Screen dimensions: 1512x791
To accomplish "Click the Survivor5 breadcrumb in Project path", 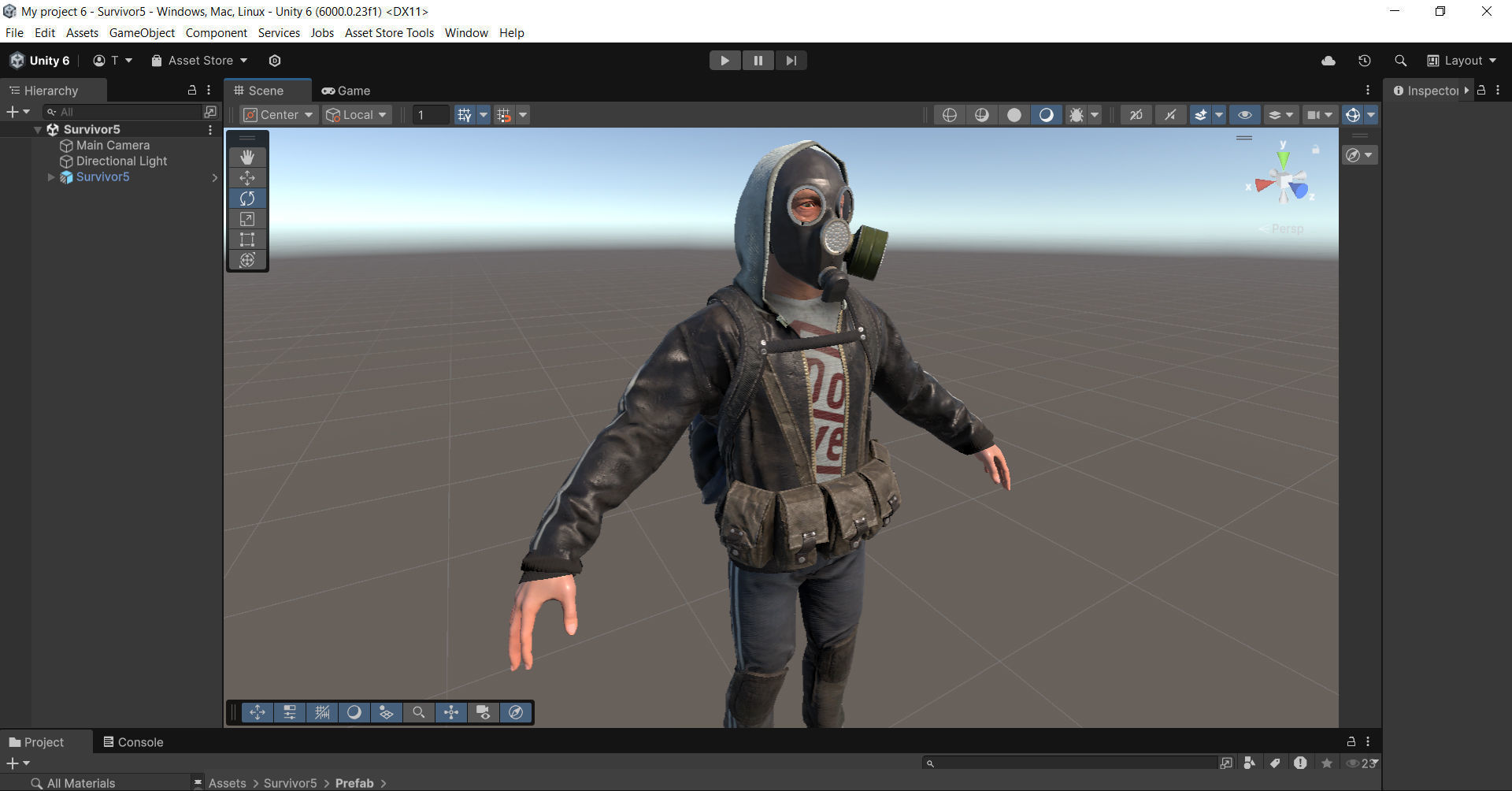I will 290,783.
